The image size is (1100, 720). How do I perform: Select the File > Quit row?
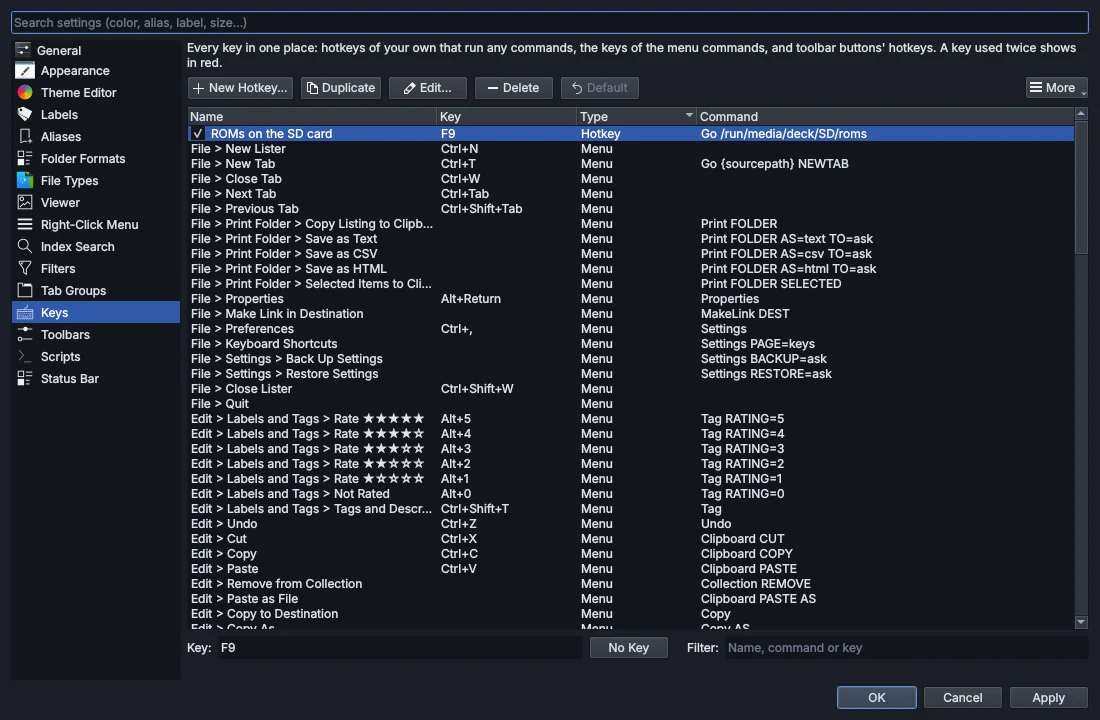[x=631, y=404]
